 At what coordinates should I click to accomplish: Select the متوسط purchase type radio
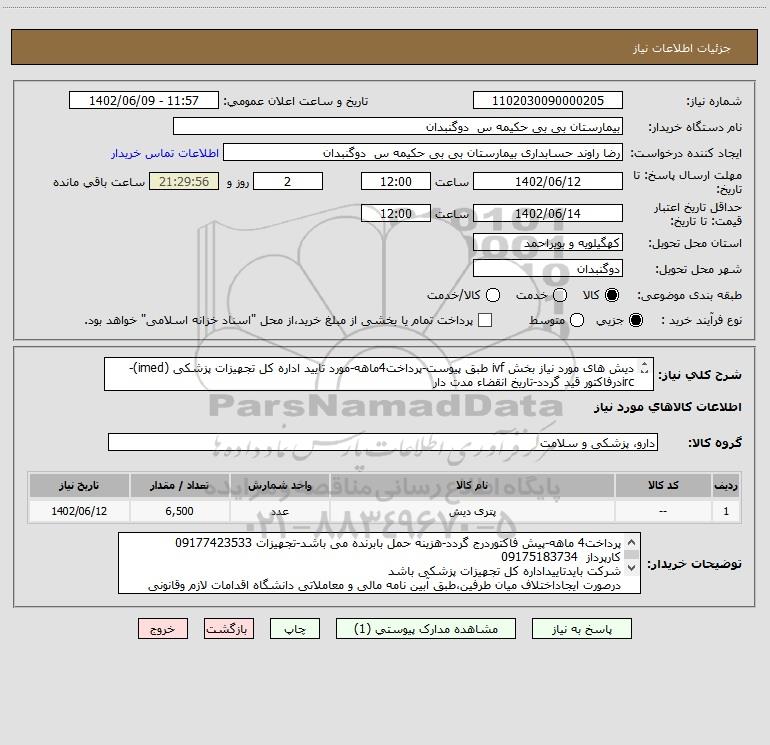point(577,321)
